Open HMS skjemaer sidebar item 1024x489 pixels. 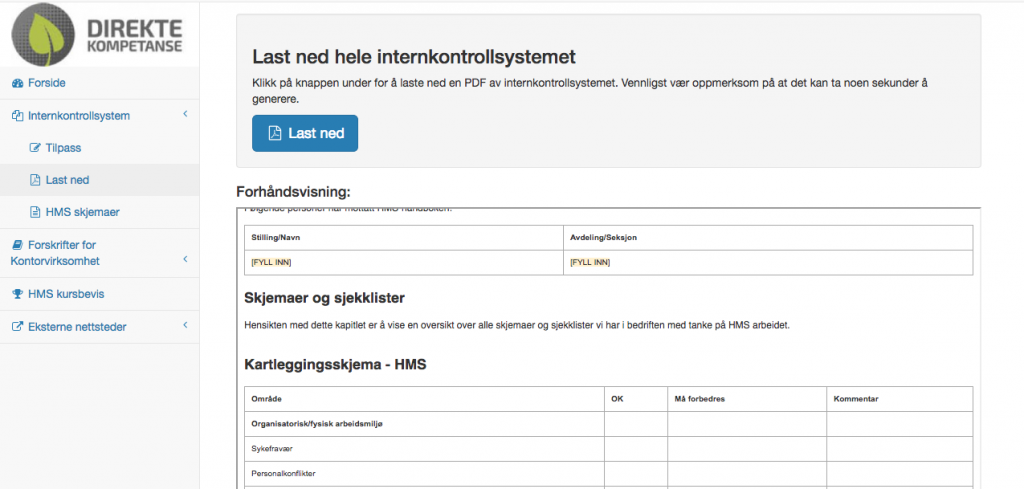[x=99, y=212]
